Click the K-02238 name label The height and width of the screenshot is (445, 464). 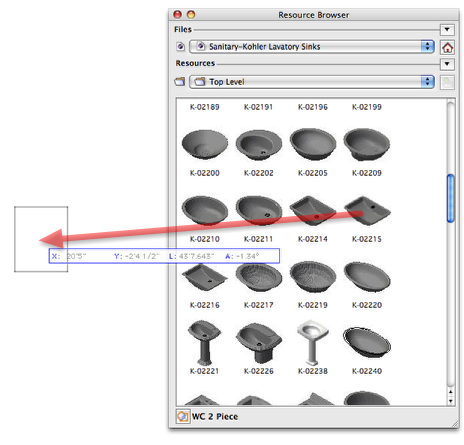[313, 371]
